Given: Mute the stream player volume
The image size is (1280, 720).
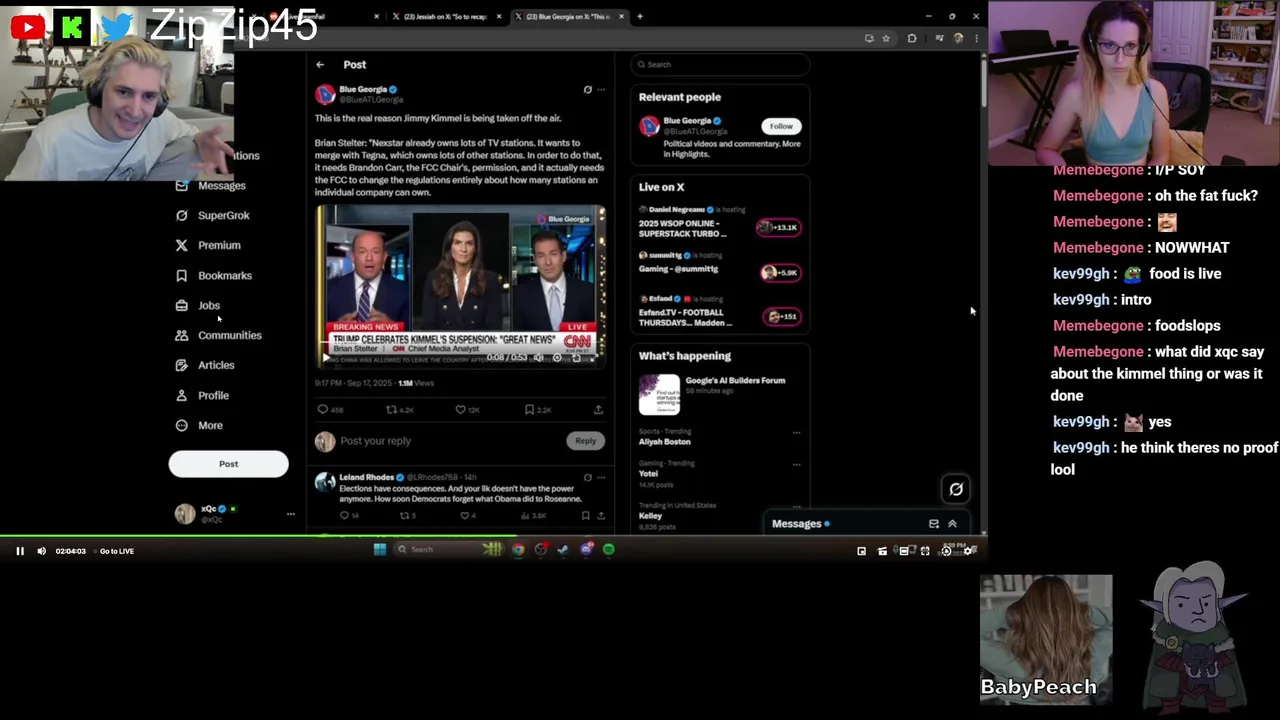Looking at the screenshot, I should (41, 551).
